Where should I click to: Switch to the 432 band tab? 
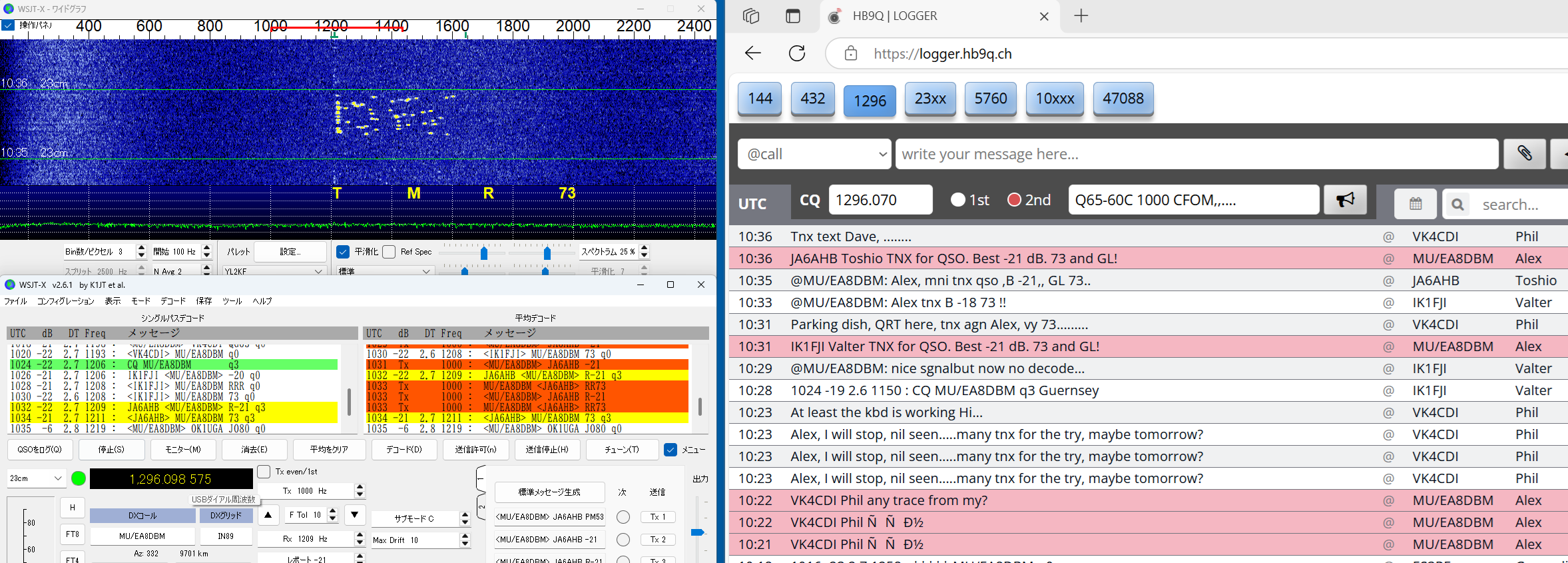pos(812,99)
